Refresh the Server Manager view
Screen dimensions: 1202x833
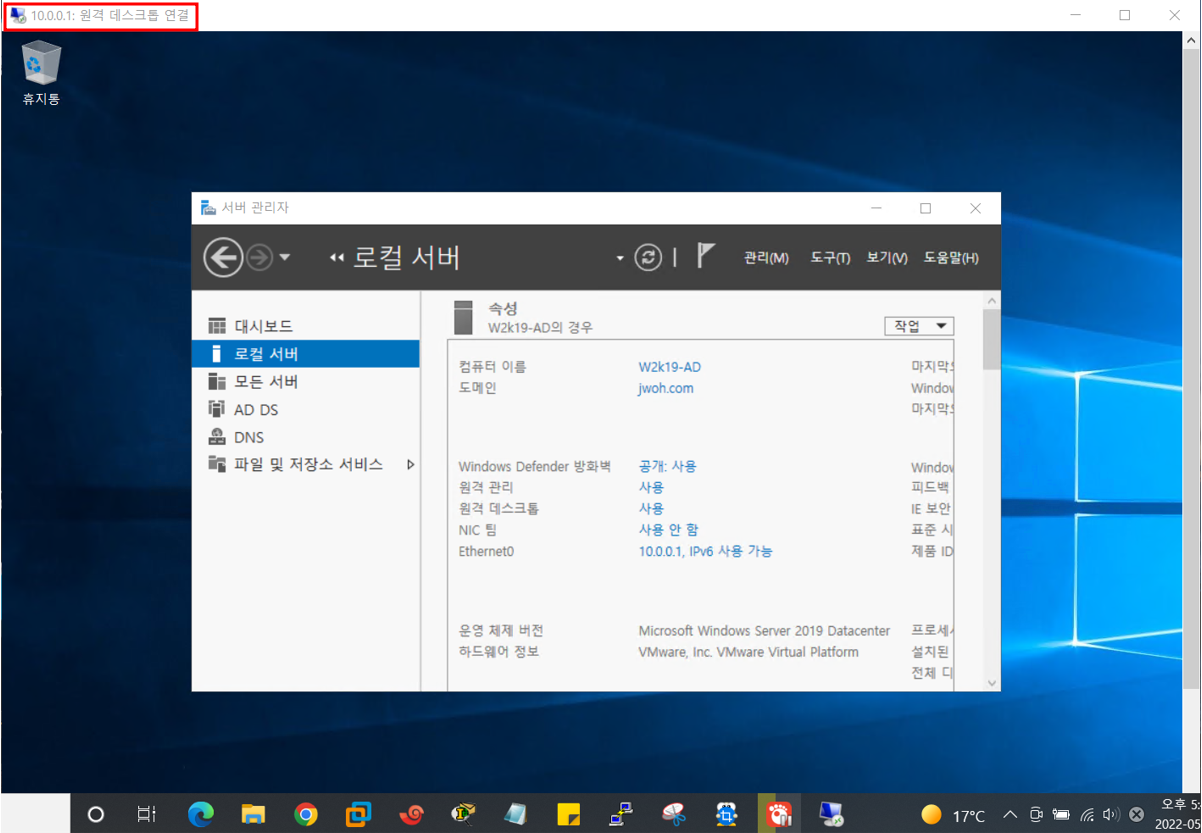point(648,258)
